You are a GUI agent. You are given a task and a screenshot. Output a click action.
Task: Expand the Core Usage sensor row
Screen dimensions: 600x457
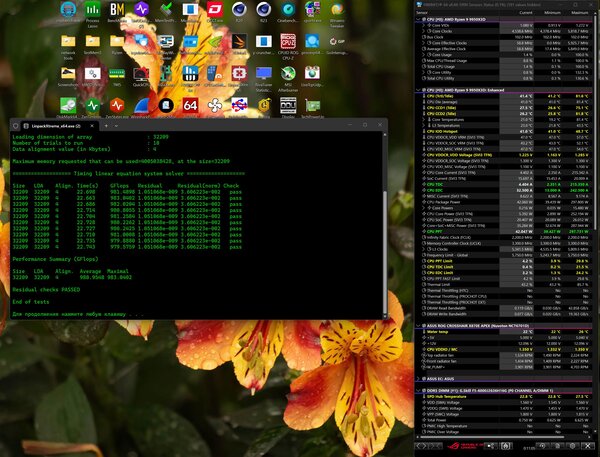(424, 55)
